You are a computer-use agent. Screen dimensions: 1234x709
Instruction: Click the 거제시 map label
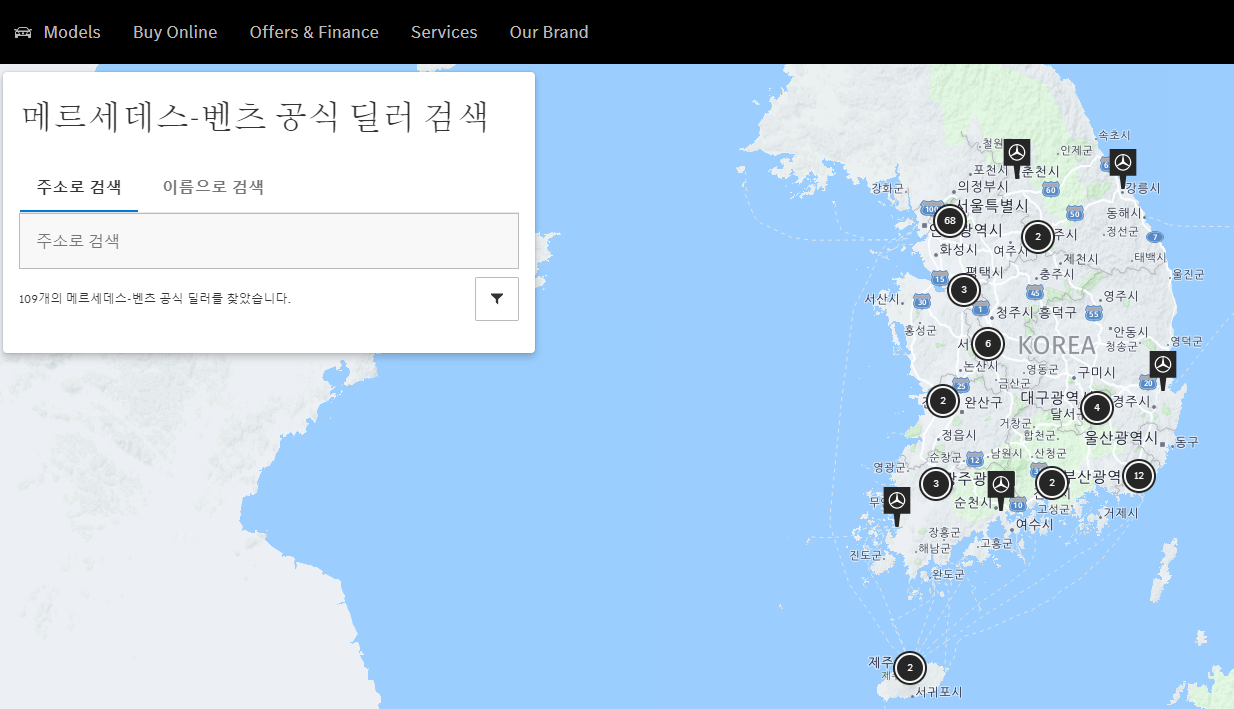pyautogui.click(x=1120, y=512)
